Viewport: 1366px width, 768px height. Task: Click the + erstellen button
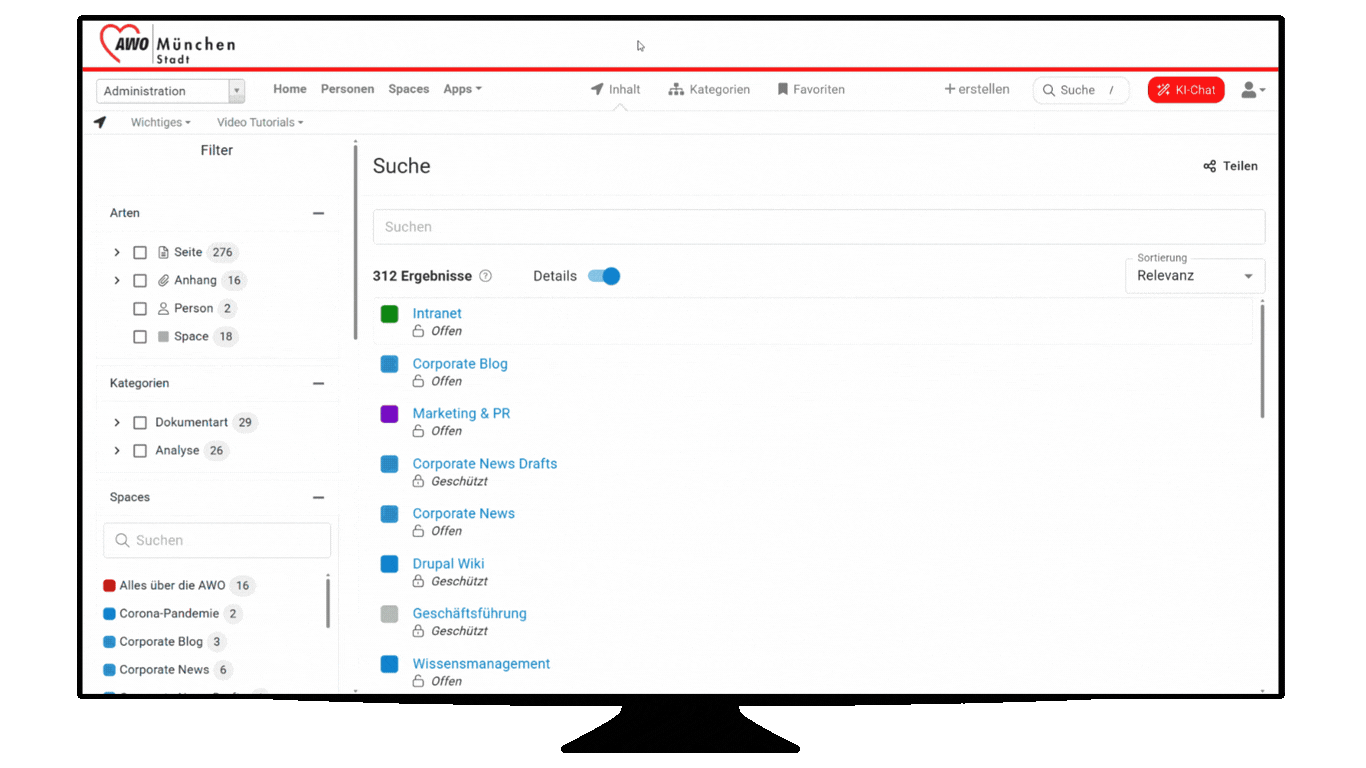[x=977, y=89]
